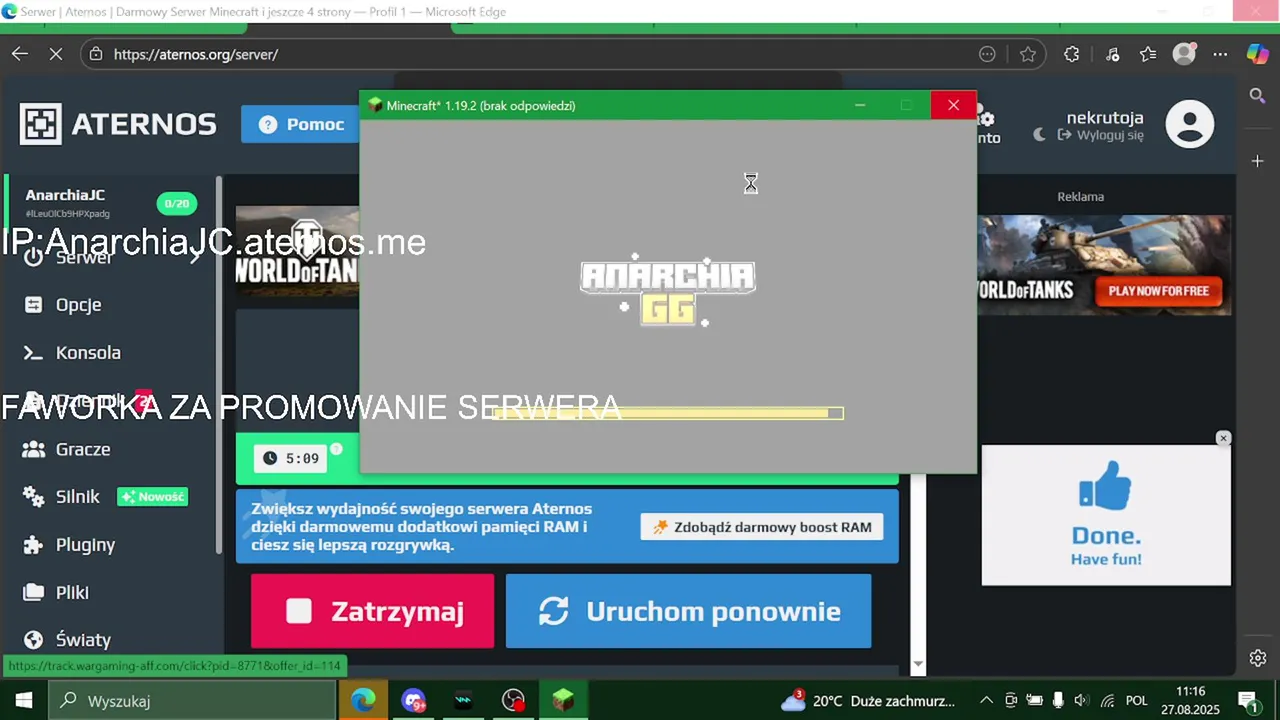Open the Pomoc help button
Screen dimensions: 1280x720
tap(300, 124)
